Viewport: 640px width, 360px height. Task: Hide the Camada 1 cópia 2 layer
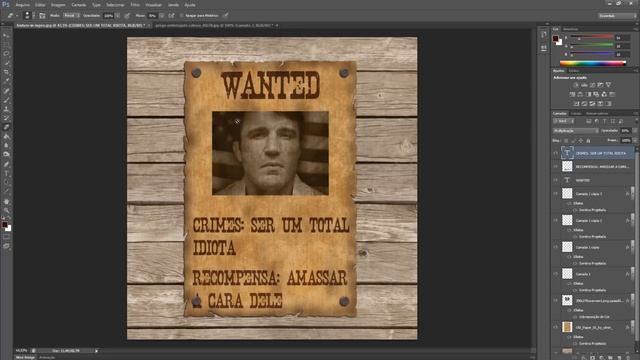556,220
